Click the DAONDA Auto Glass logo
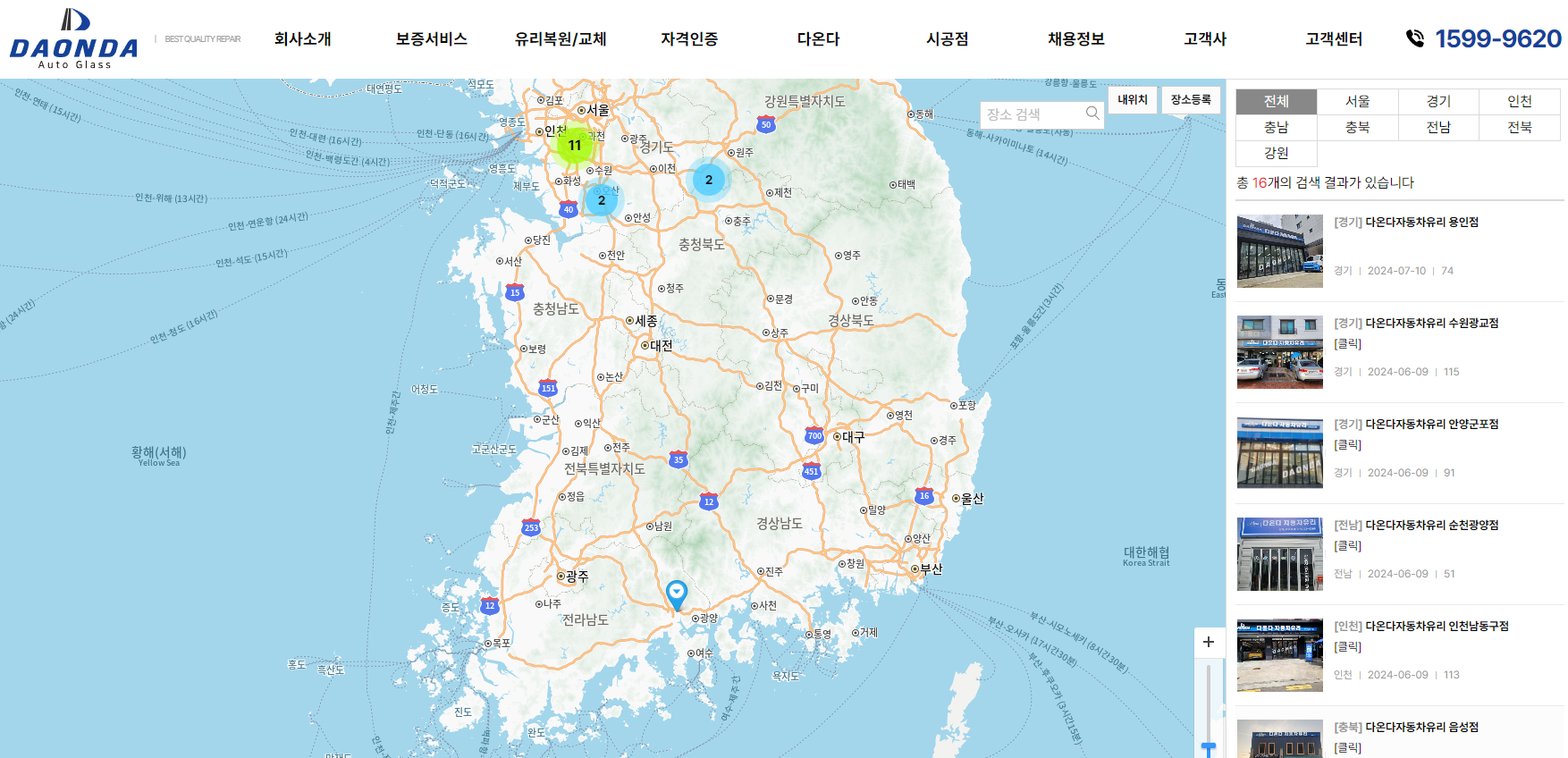Viewport: 1568px width, 758px height. [74, 38]
